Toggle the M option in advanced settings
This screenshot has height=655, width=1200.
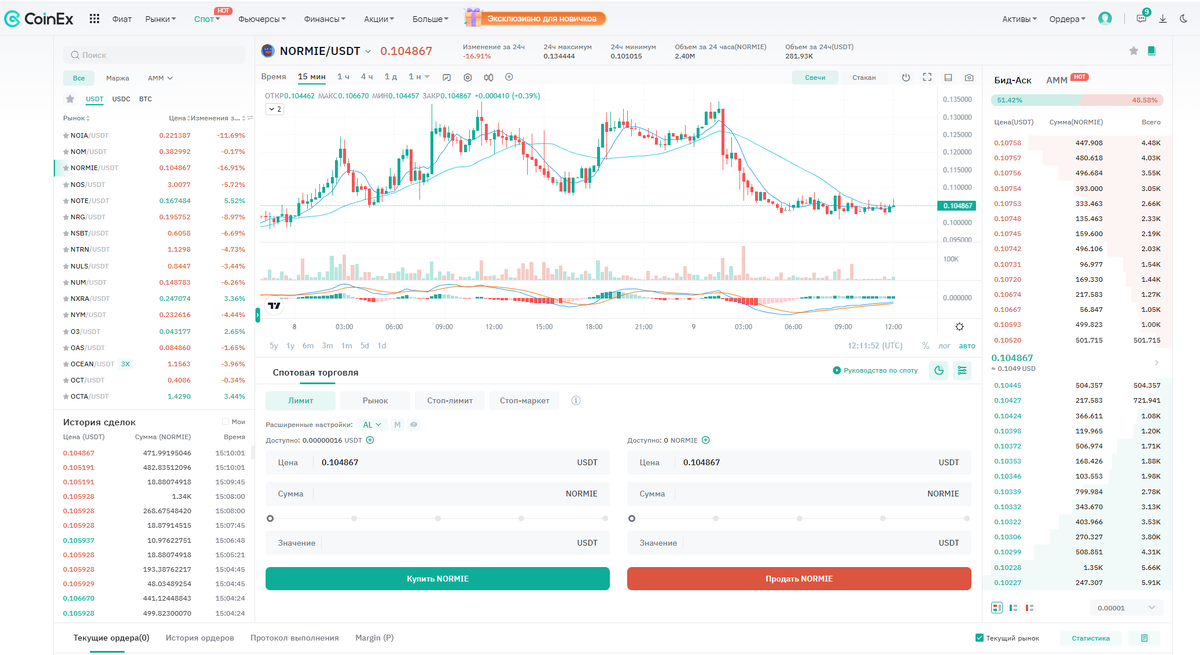pyautogui.click(x=397, y=425)
